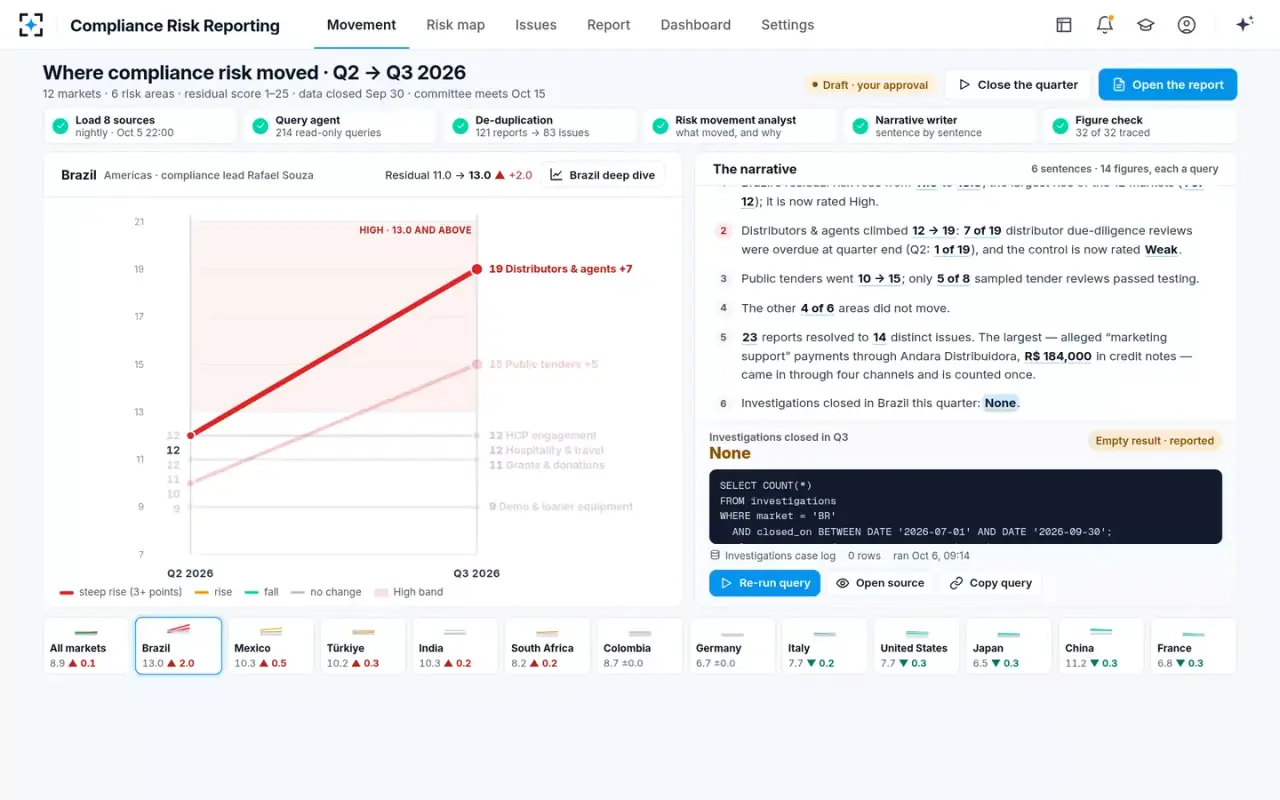Re-run the investigations query

(x=765, y=583)
